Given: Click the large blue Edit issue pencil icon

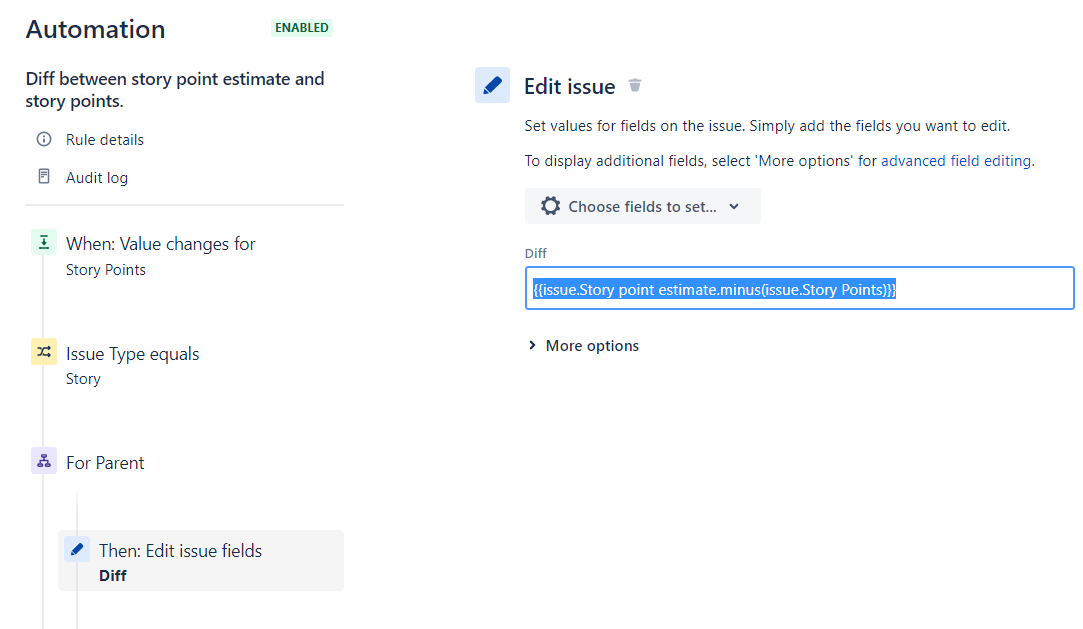Looking at the screenshot, I should click(x=492, y=85).
